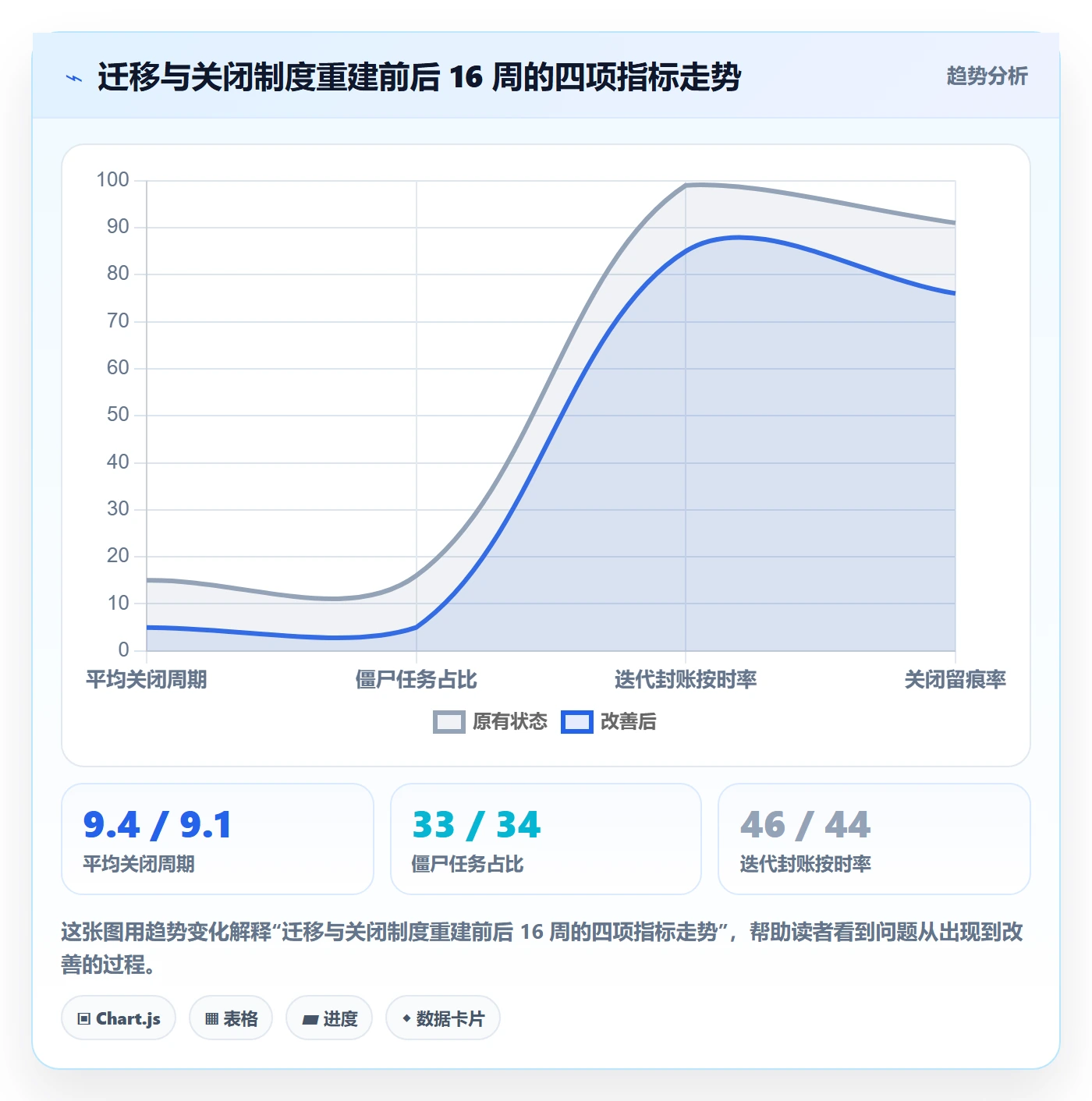Screen dimensions: 1092x1101
Task: Click the lightning bolt icon beside the title
Action: pyautogui.click(x=74, y=78)
